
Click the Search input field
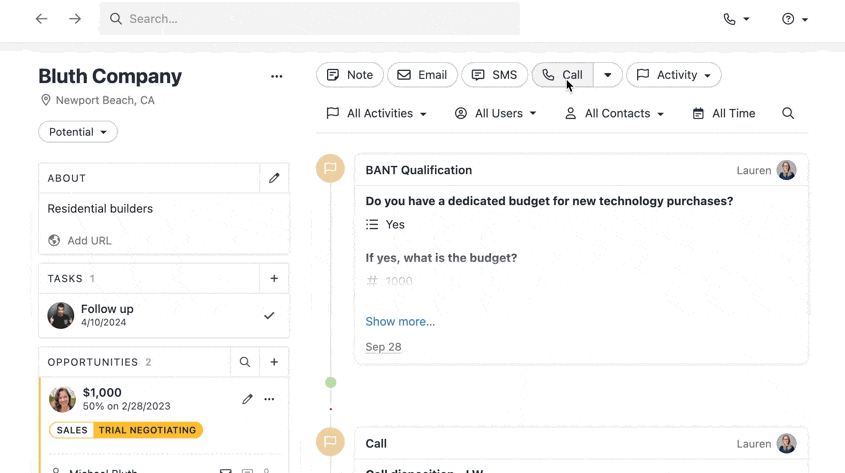click(309, 19)
